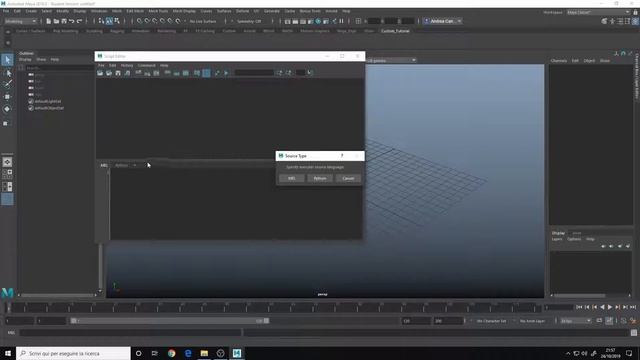The height and width of the screenshot is (360, 640).
Task: Choose MEL in Source Type dialog
Action: point(291,178)
